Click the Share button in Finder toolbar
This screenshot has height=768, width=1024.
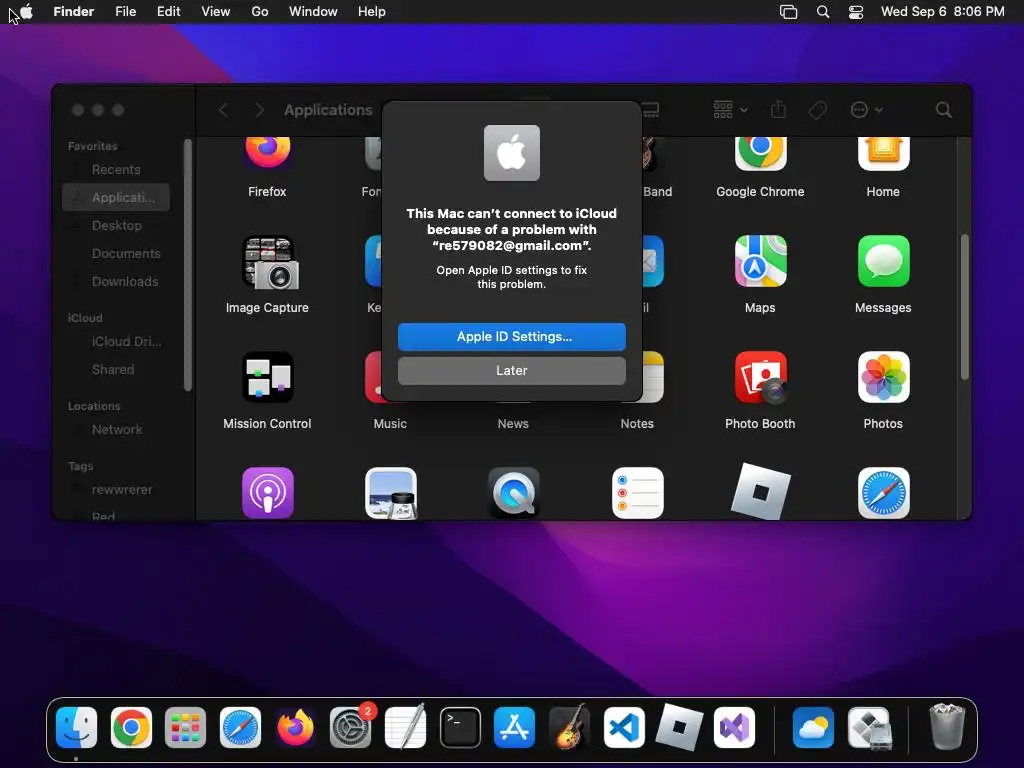pyautogui.click(x=778, y=109)
